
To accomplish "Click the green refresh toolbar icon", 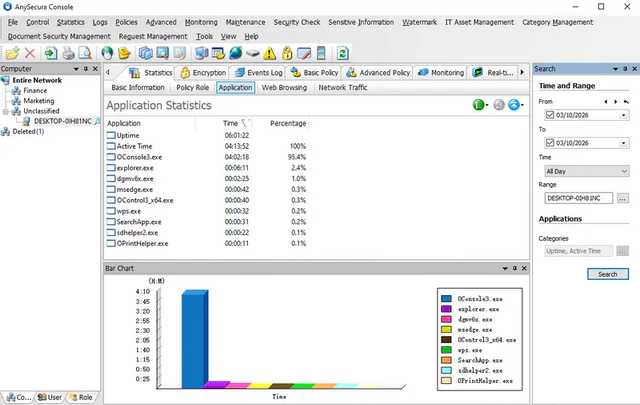I will coord(342,53).
